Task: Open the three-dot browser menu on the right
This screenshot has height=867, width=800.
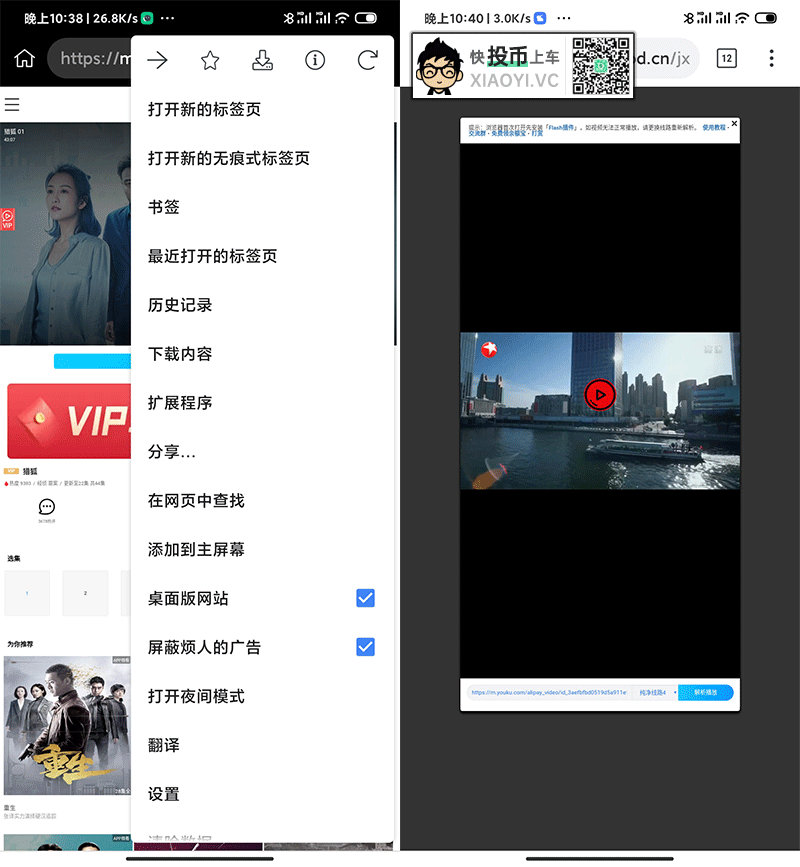Action: point(771,58)
